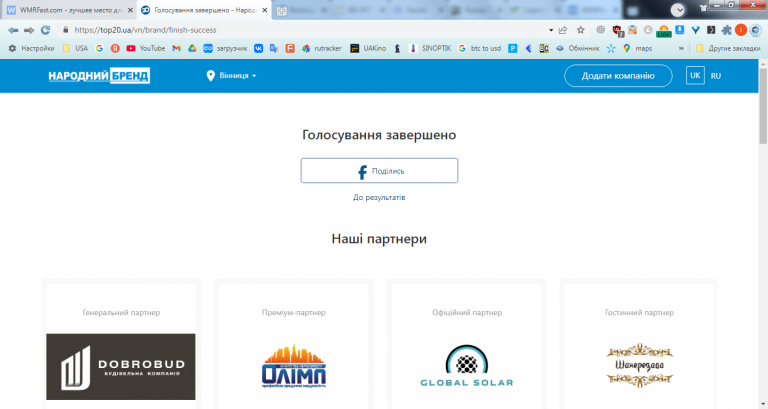Open the Bitcoin price extension icon

click(x=664, y=31)
